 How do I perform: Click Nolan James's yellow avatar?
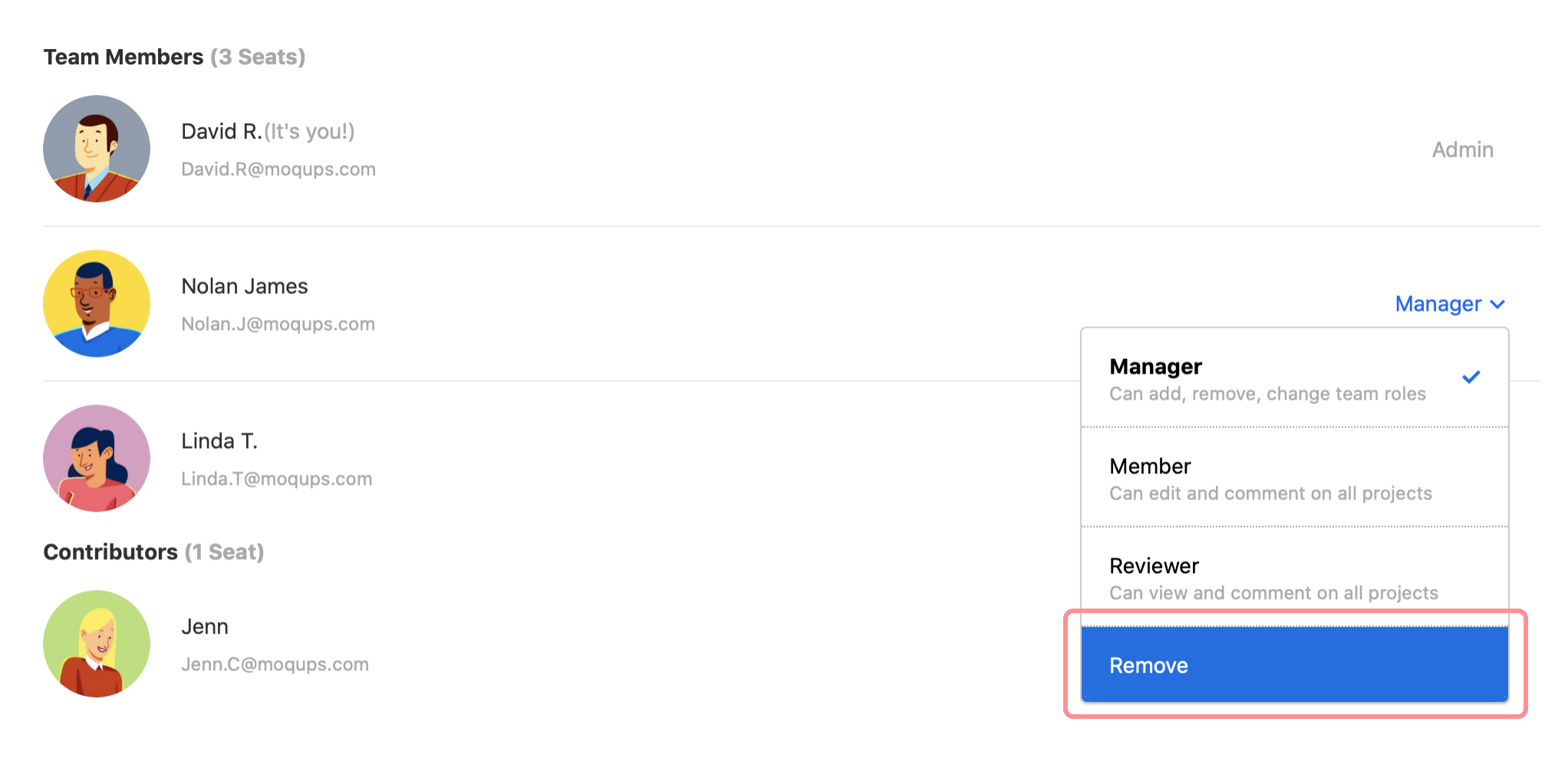[x=97, y=303]
